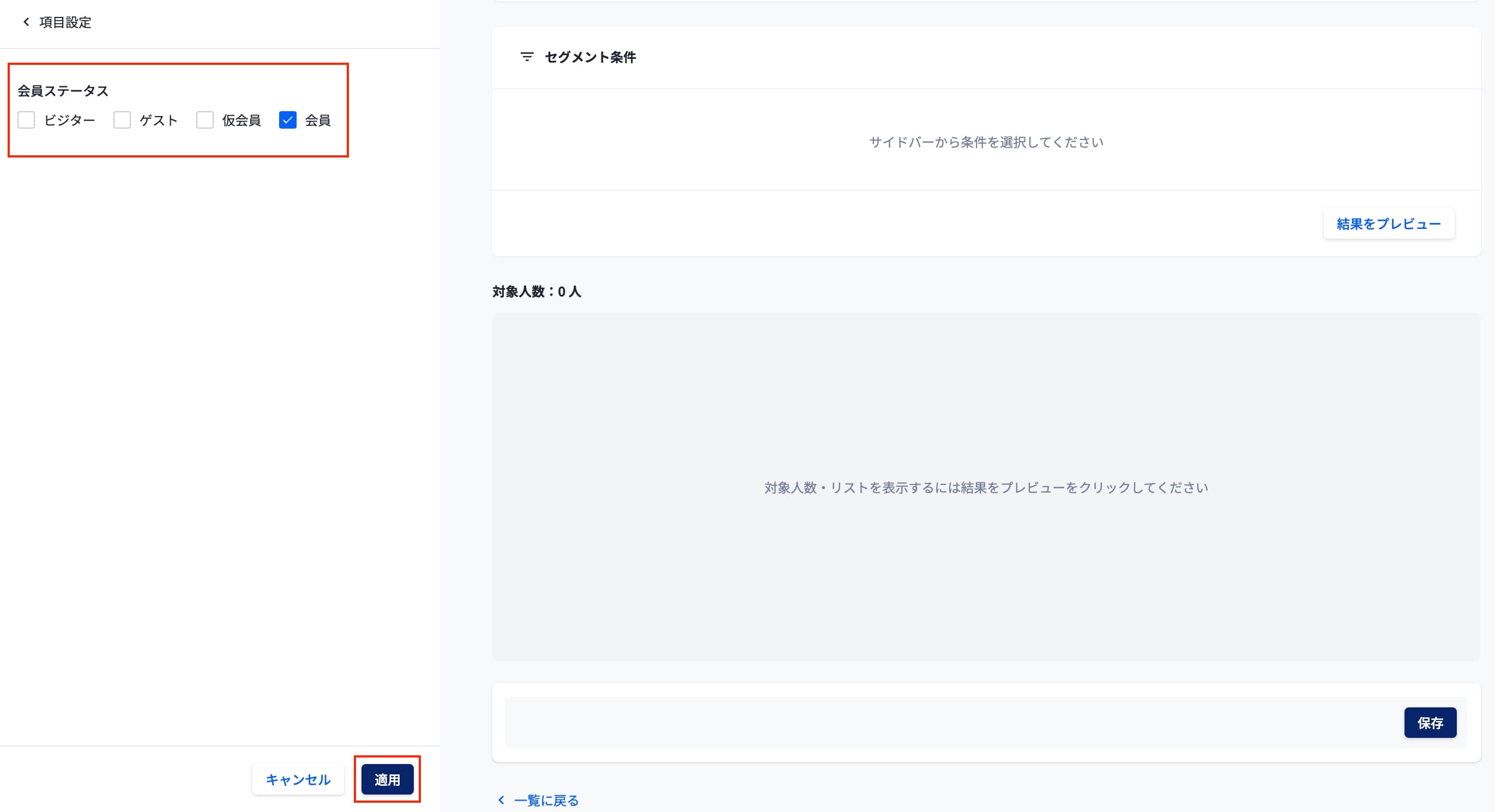Click the 項目設定 header text
The image size is (1495, 812).
[65, 22]
